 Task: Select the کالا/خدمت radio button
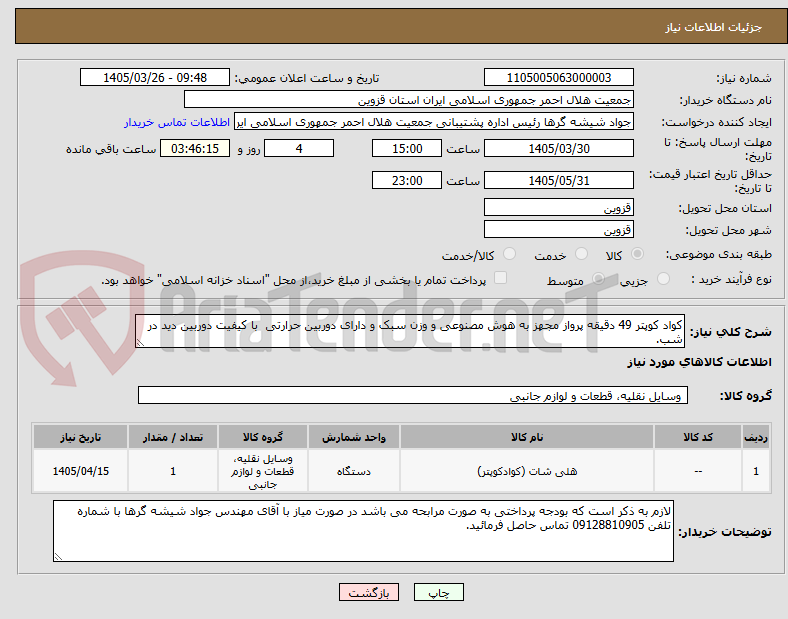tap(510, 254)
